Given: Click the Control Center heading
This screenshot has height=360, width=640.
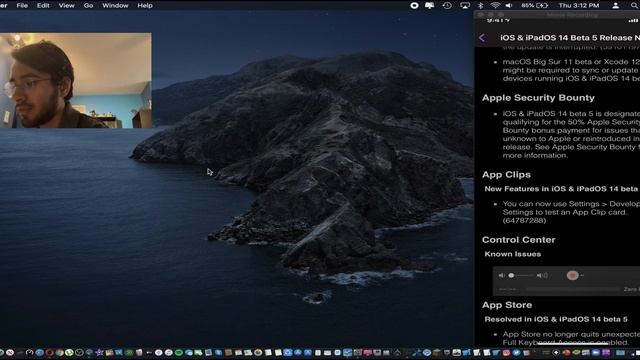Looking at the screenshot, I should 518,240.
